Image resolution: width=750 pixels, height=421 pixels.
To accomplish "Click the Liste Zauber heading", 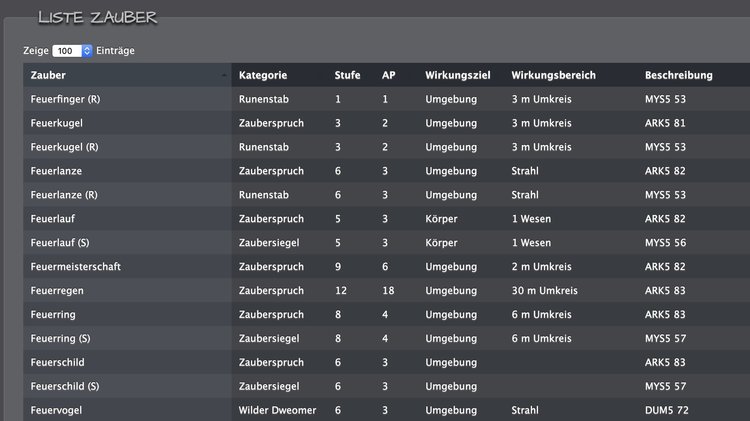I will coord(97,17).
